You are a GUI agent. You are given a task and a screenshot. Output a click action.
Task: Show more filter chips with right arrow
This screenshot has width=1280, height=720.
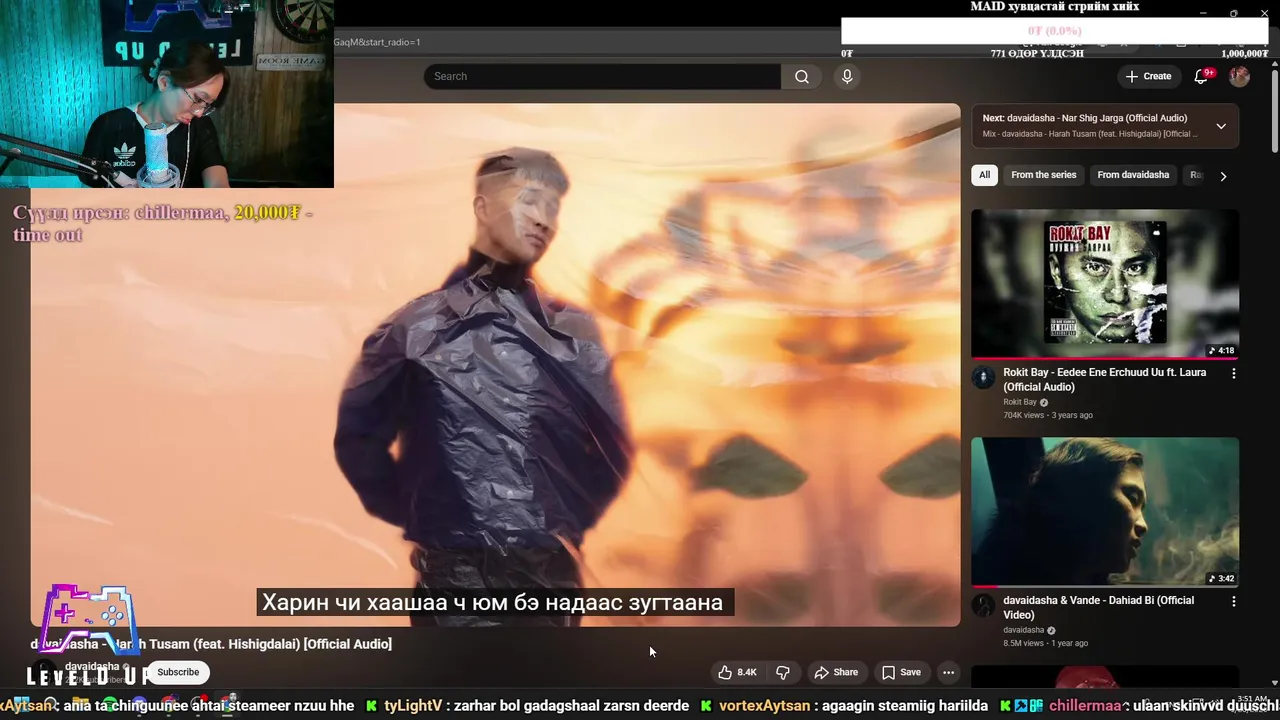pyautogui.click(x=1223, y=176)
